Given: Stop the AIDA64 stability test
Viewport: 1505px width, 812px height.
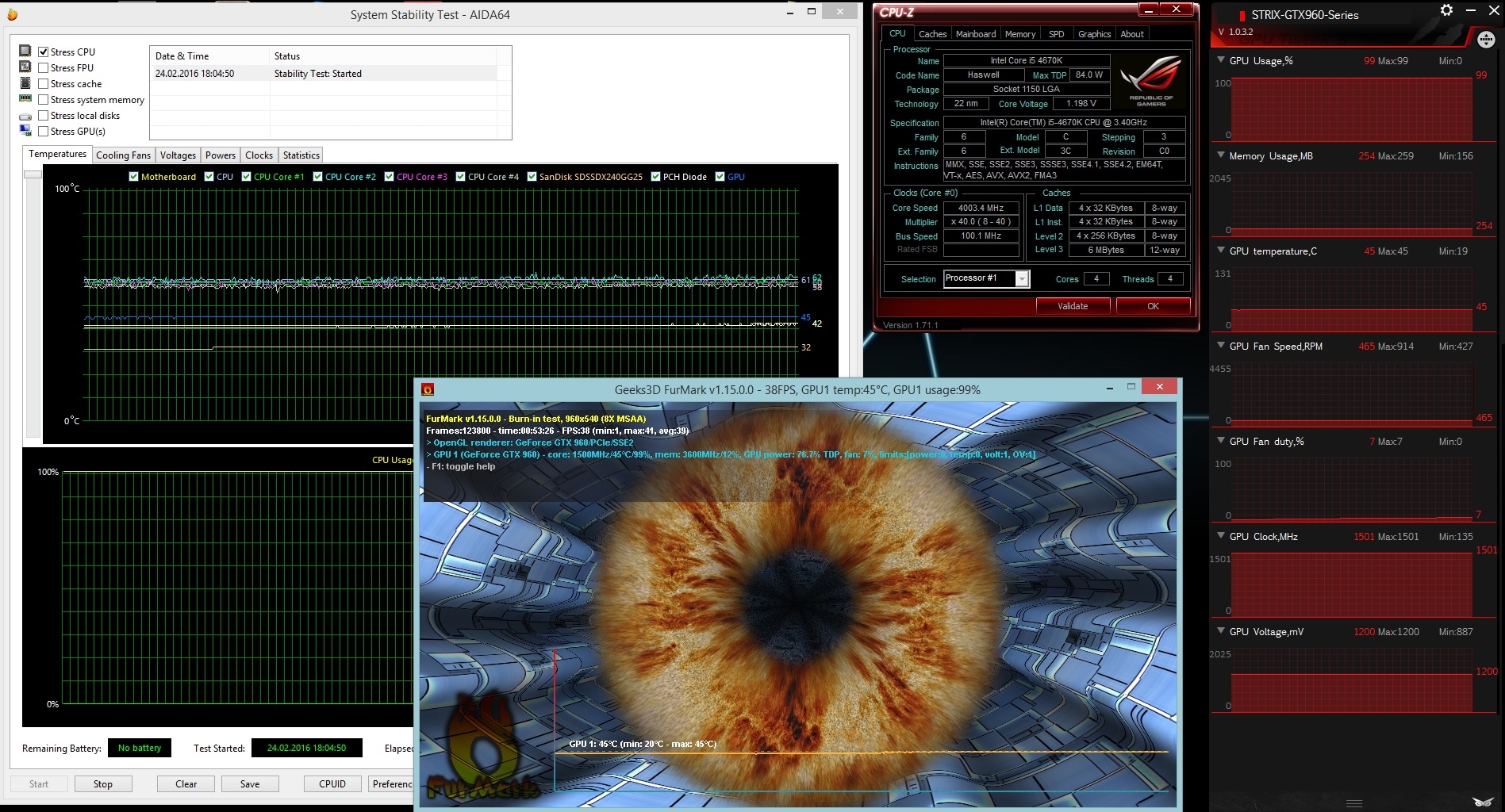Looking at the screenshot, I should [103, 784].
